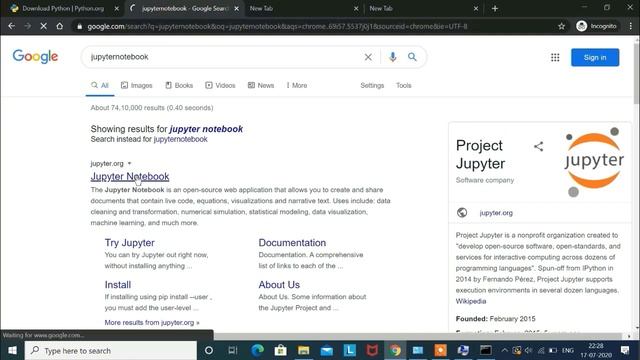
Task: Click the jupyter notebook corrected spelling link
Action: pos(206,129)
